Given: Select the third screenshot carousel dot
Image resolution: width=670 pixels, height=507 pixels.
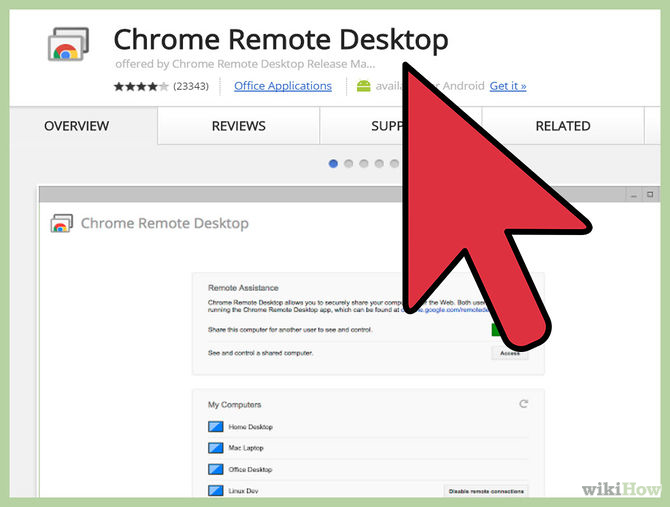Looking at the screenshot, I should click(364, 164).
